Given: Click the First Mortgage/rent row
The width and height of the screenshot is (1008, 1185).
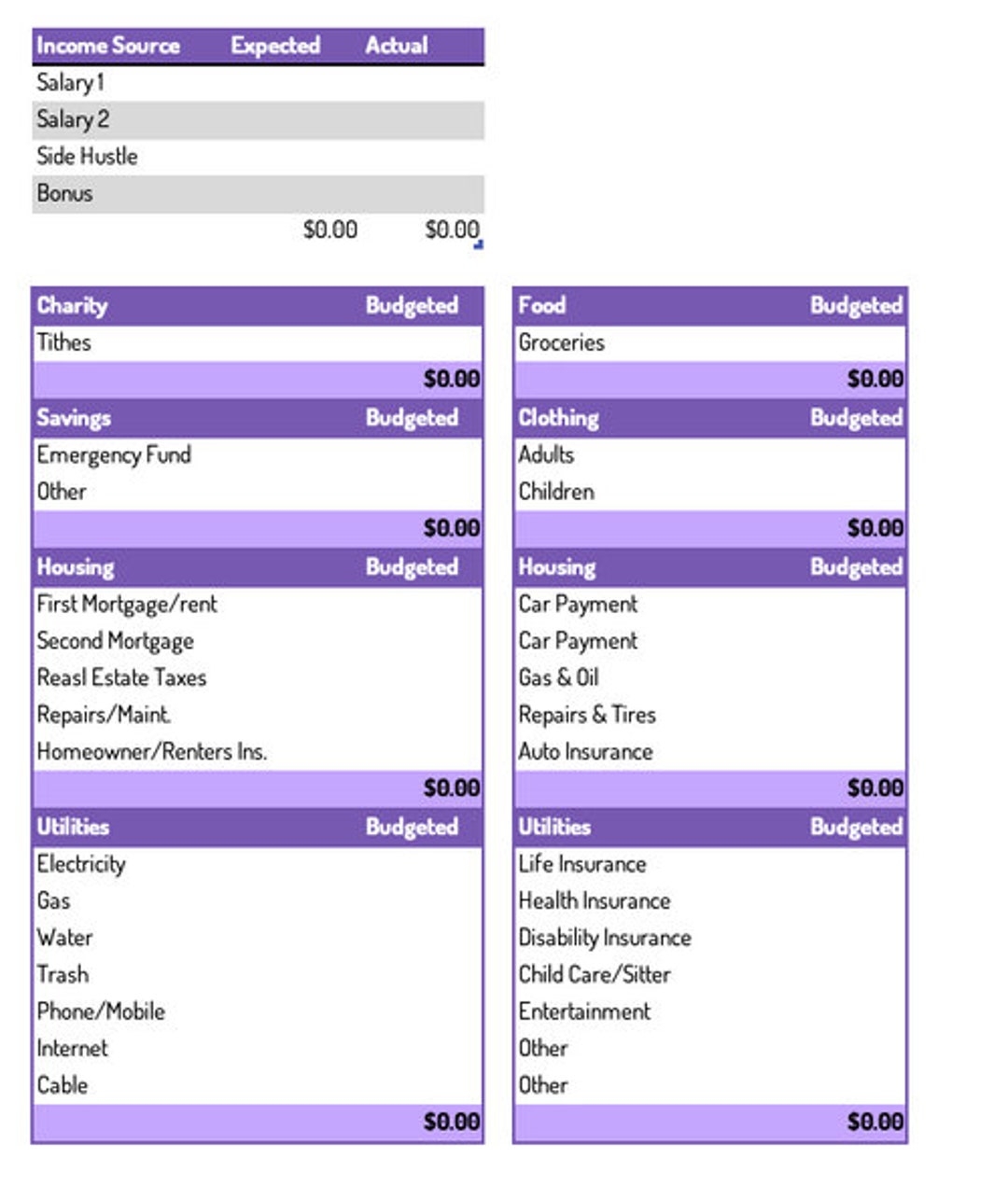Looking at the screenshot, I should coord(127,604).
